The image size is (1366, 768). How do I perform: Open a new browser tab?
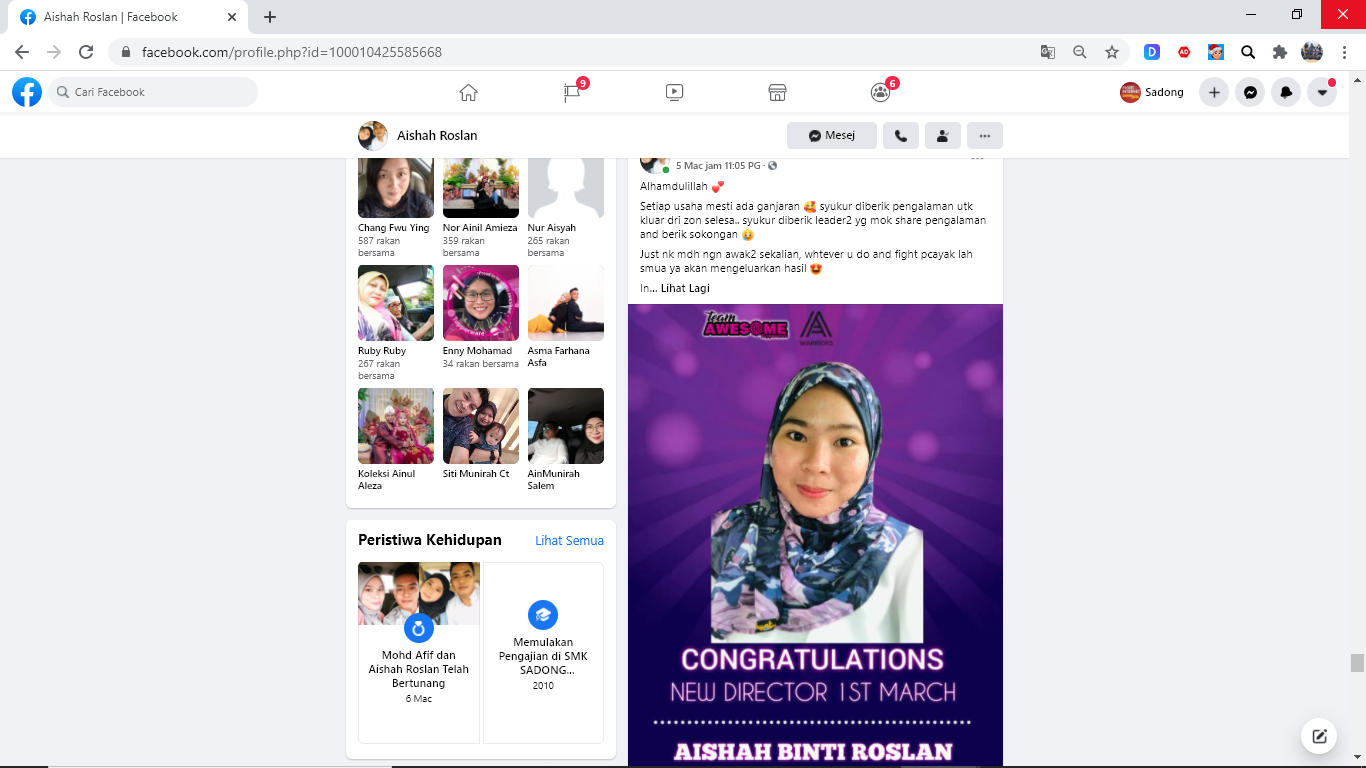pos(270,17)
